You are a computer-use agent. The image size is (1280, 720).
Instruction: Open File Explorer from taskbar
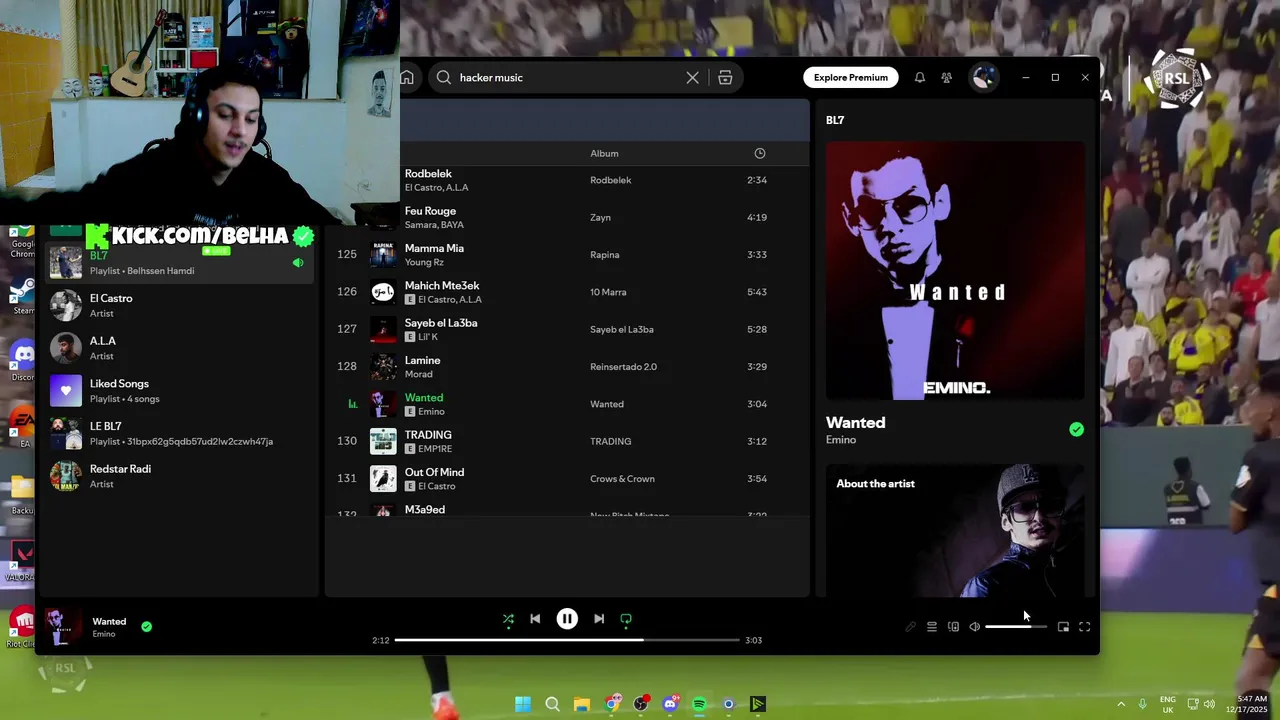(581, 704)
